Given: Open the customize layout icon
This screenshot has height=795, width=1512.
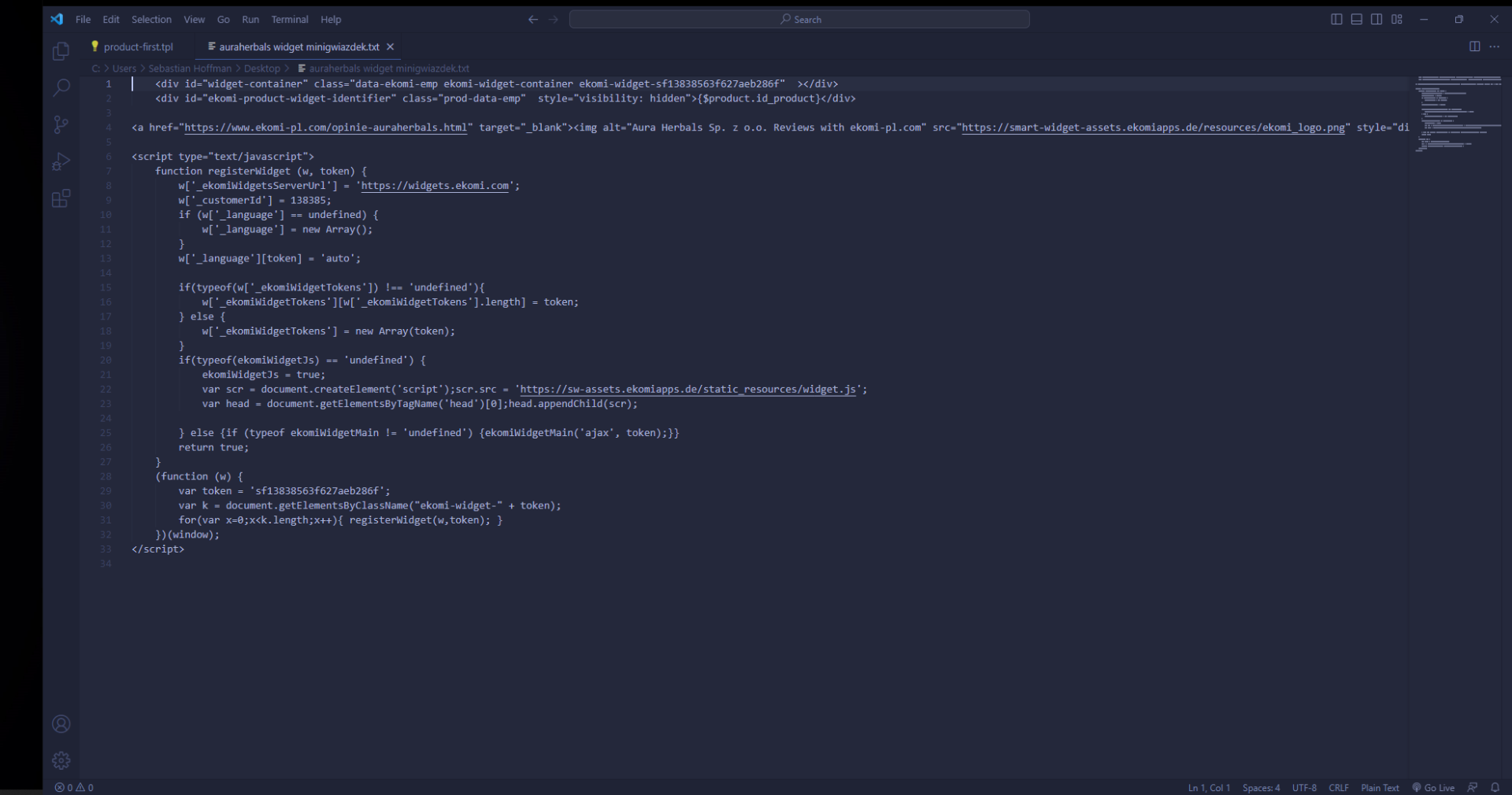Looking at the screenshot, I should (1397, 19).
